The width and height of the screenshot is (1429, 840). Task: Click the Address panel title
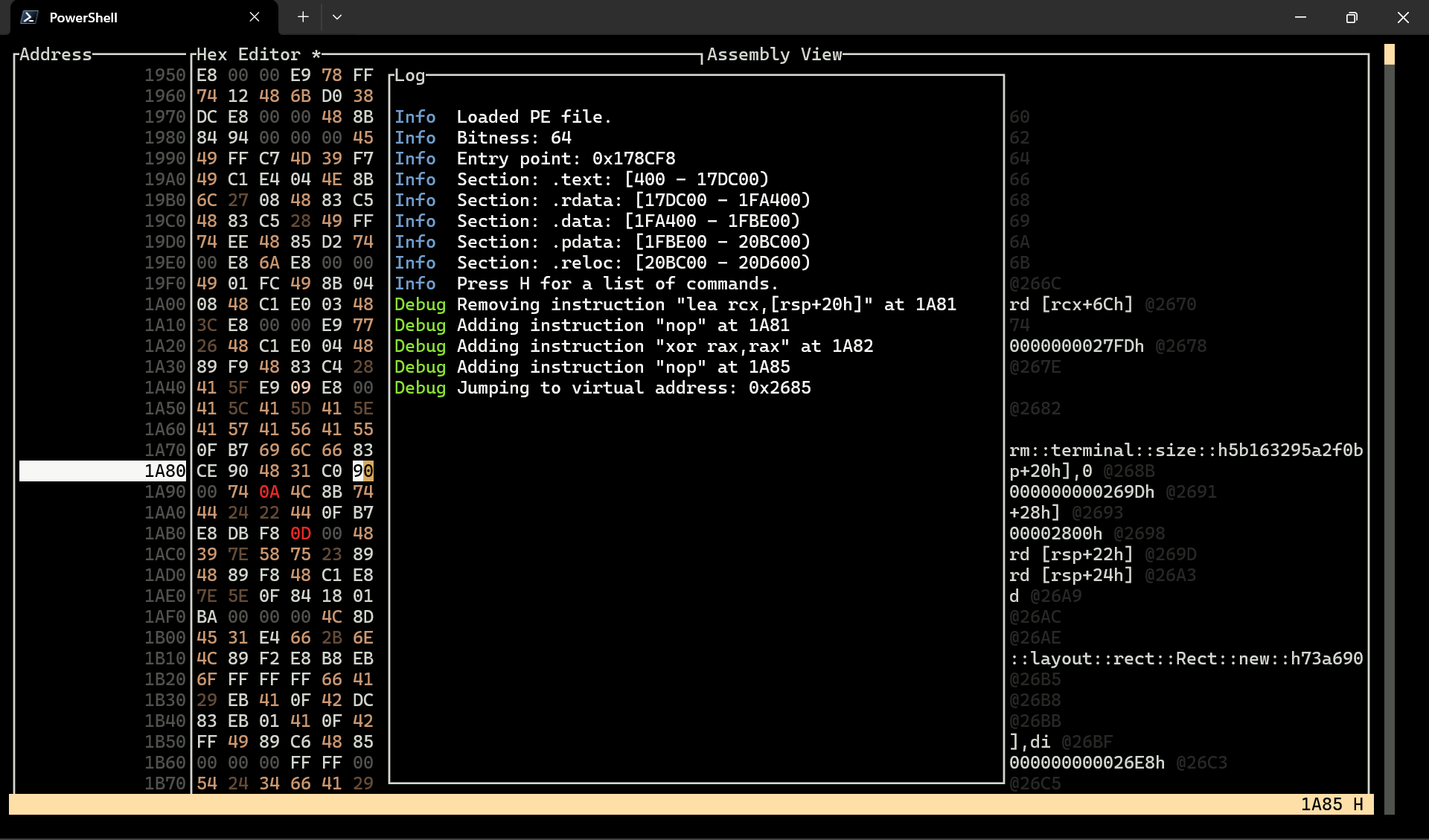pyautogui.click(x=56, y=54)
